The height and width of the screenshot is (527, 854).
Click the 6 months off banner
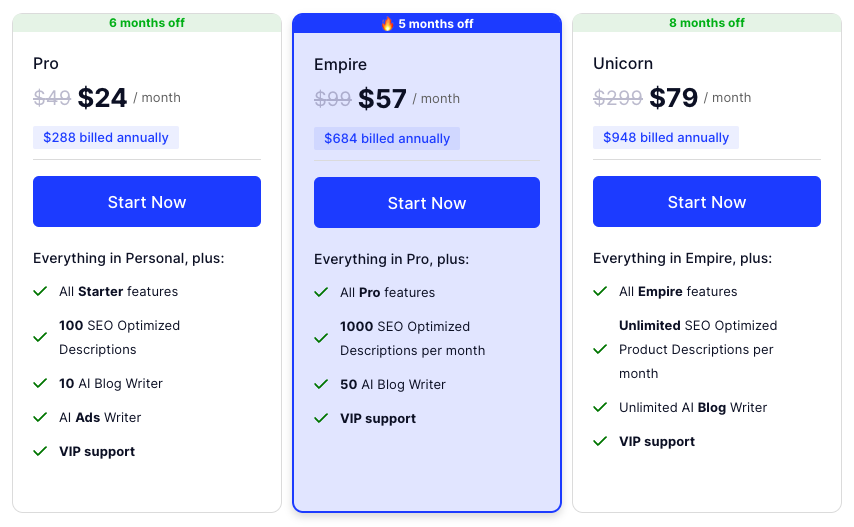click(x=147, y=23)
